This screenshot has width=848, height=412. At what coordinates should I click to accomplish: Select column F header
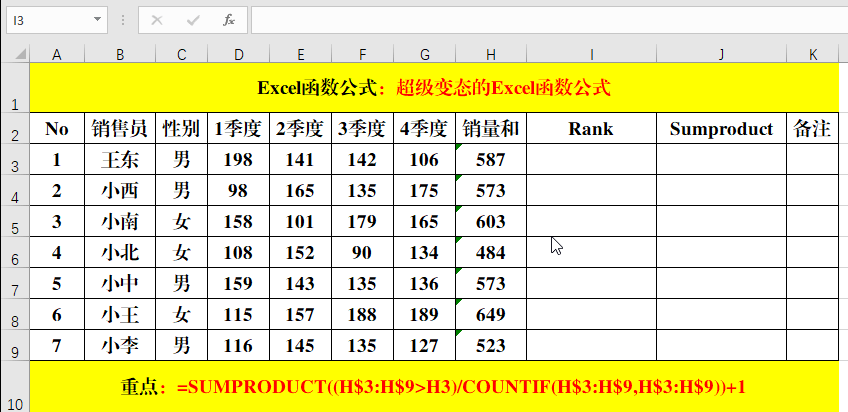[x=363, y=54]
